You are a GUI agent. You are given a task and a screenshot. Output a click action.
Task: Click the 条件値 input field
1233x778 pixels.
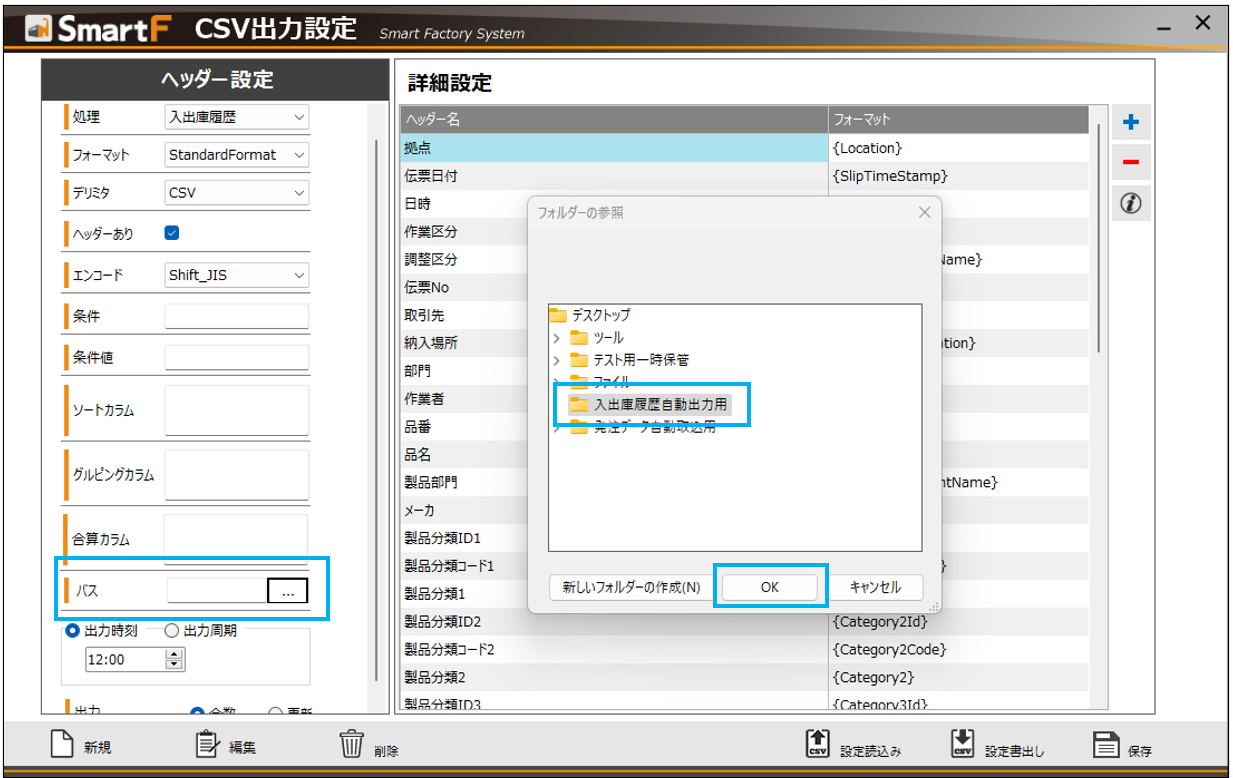tap(236, 357)
